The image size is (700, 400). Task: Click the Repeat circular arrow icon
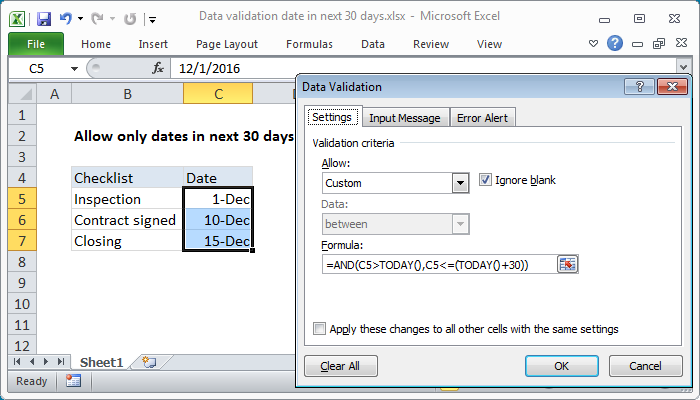coord(130,19)
